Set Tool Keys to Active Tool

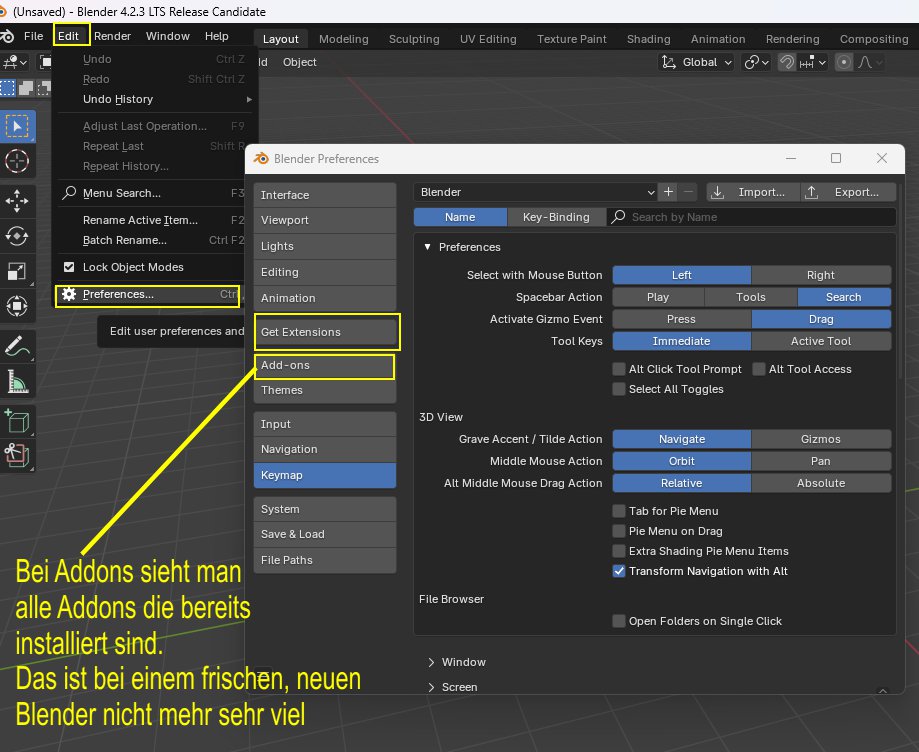(821, 341)
